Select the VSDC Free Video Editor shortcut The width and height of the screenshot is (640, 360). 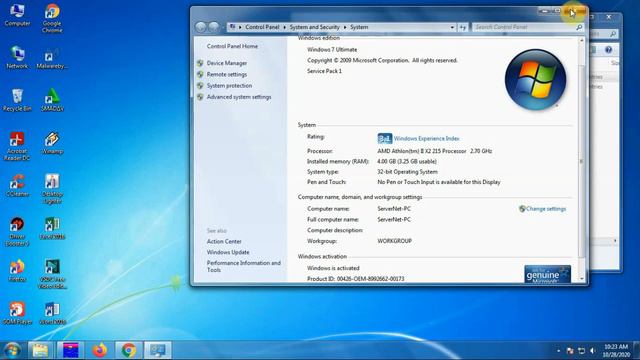[x=52, y=274]
